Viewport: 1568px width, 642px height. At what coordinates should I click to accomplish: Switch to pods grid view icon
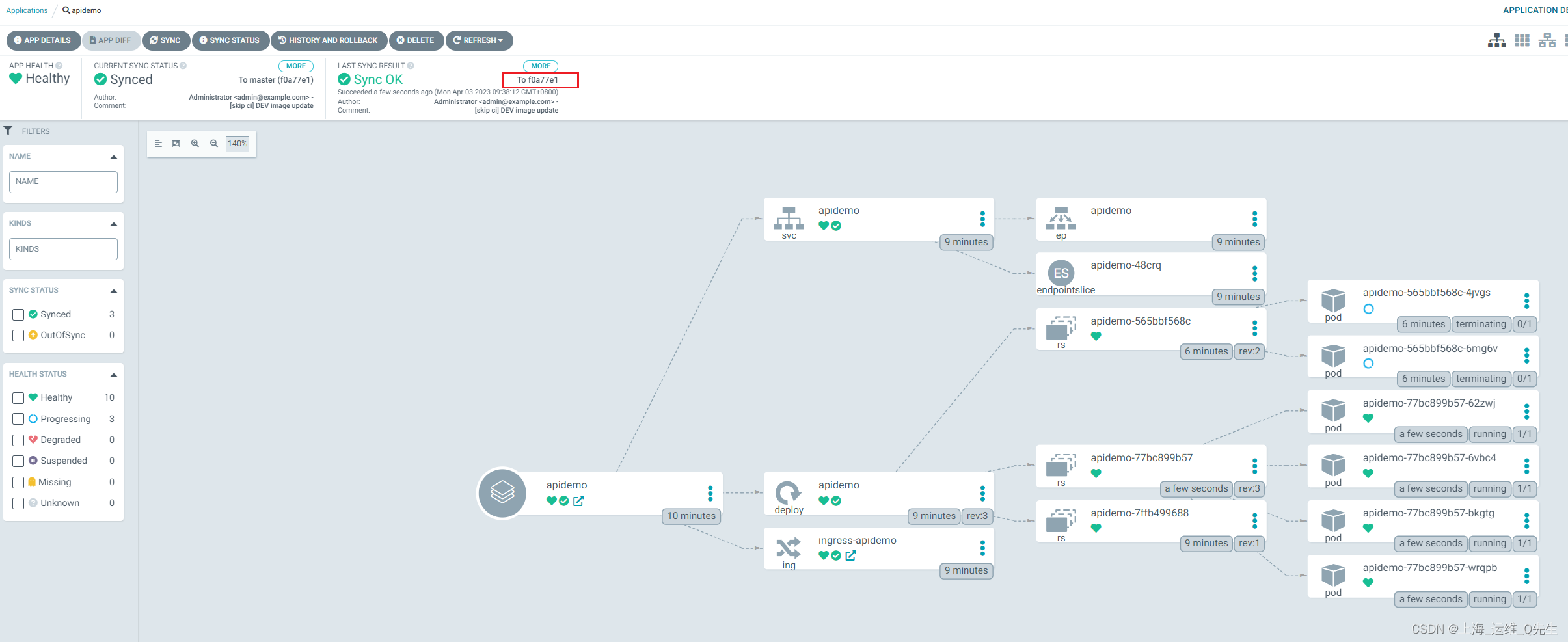tap(1522, 40)
